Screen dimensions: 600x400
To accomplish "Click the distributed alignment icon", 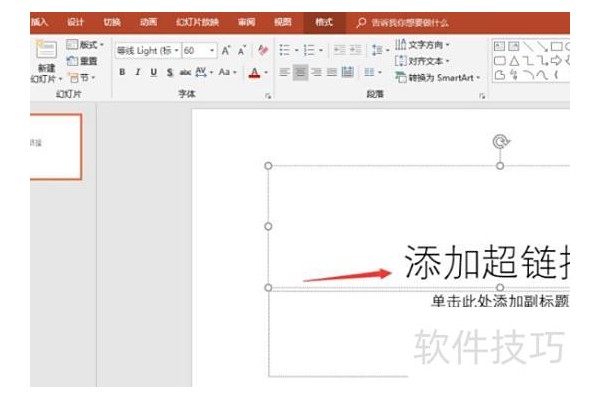I will pyautogui.click(x=347, y=72).
